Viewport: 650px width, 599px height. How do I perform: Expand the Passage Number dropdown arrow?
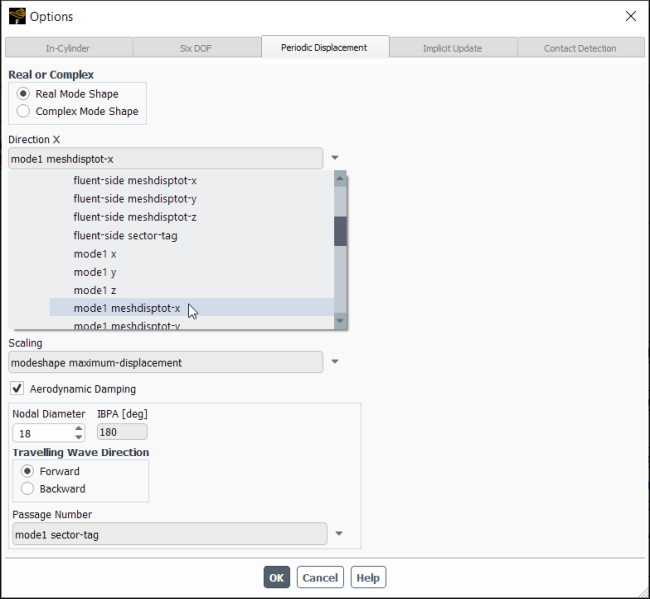click(x=339, y=533)
